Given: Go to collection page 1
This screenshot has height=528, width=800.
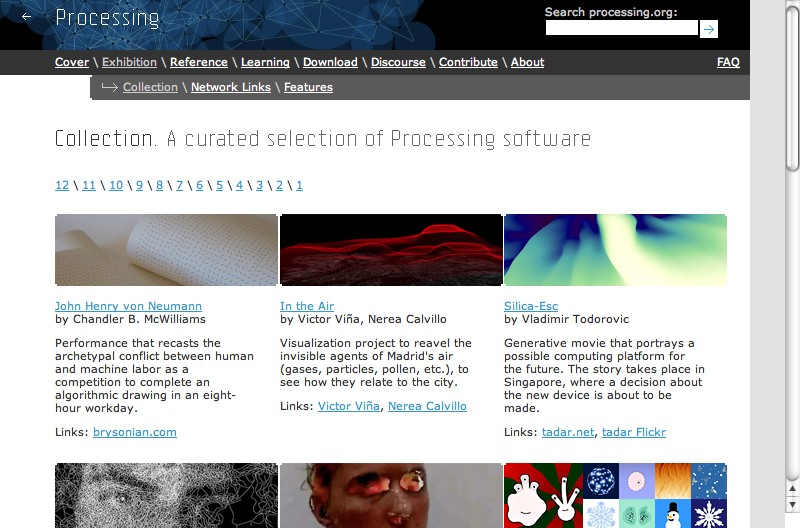Looking at the screenshot, I should 299,185.
